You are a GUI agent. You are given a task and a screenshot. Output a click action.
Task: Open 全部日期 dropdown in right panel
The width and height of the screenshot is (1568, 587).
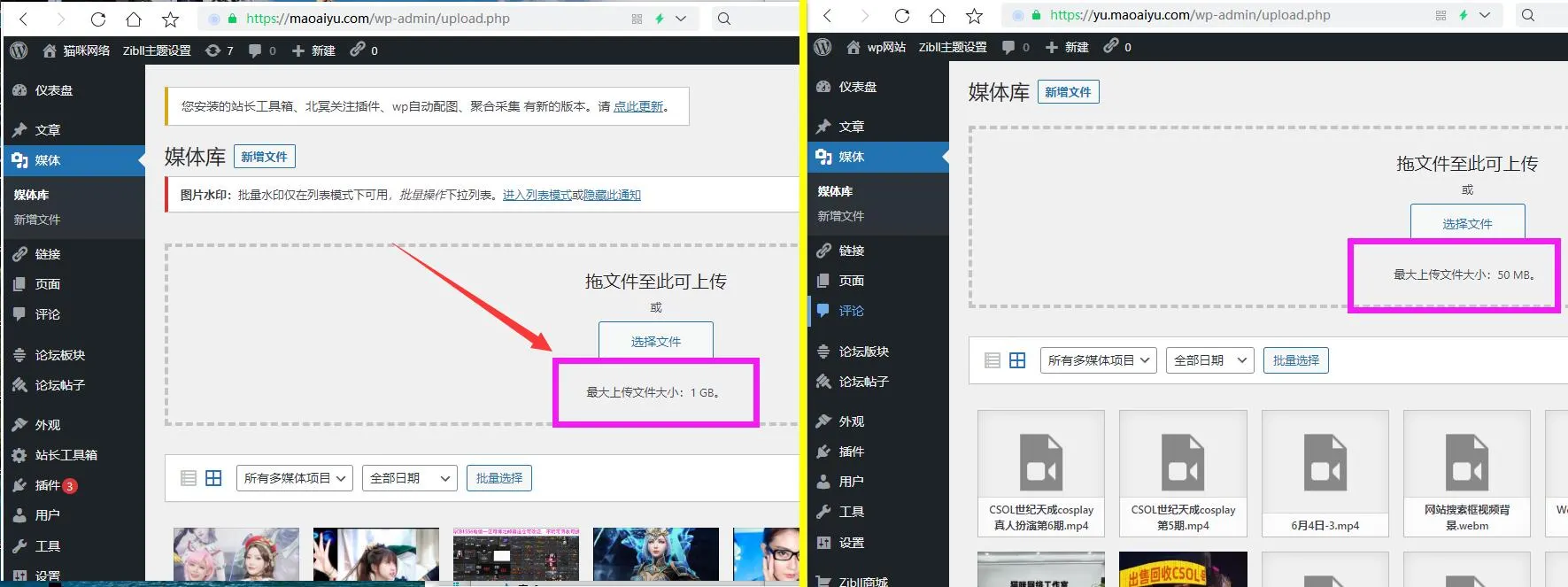point(1209,360)
